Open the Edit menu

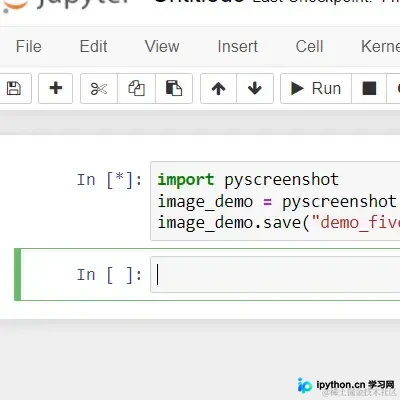click(x=93, y=46)
